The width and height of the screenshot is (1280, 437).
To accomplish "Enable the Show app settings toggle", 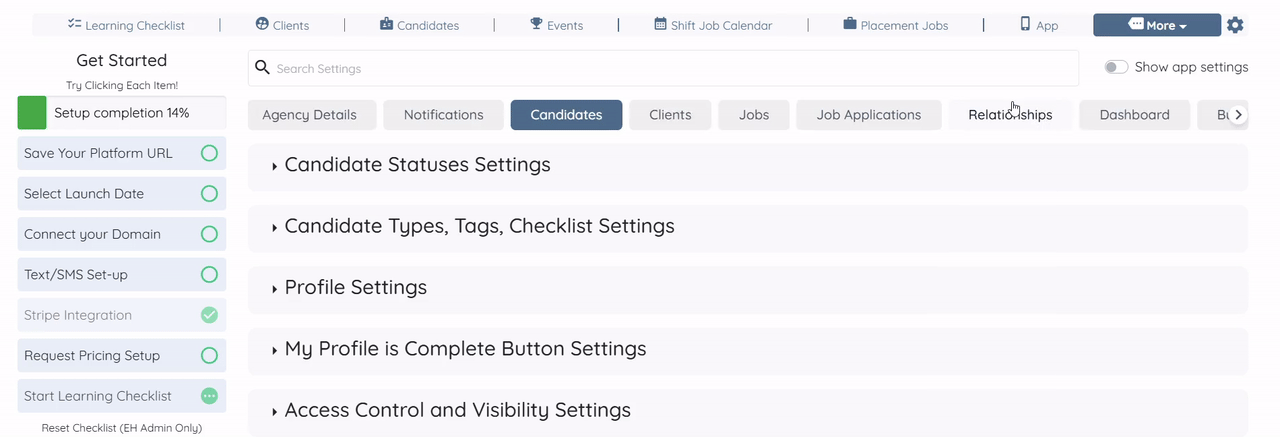I will 1116,67.
